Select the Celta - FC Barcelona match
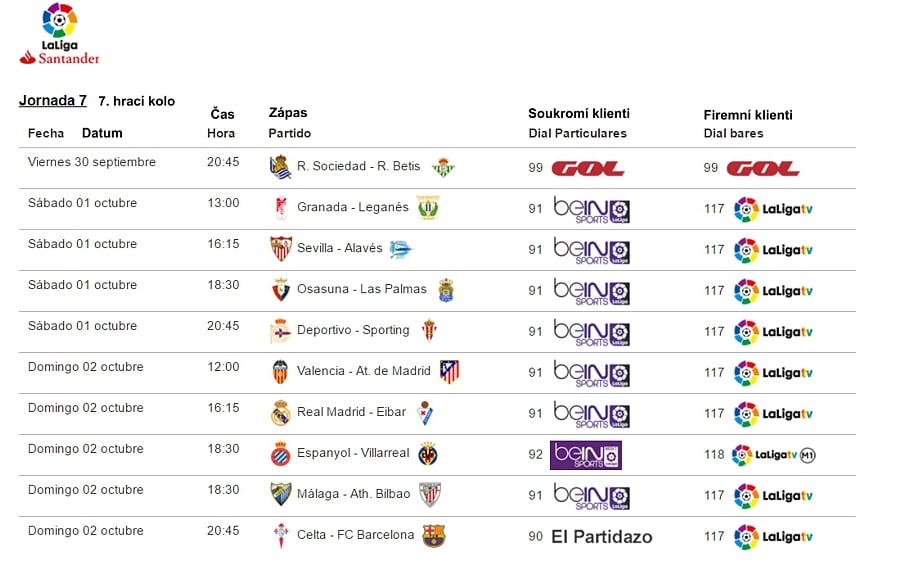The width and height of the screenshot is (900, 575). 355,535
